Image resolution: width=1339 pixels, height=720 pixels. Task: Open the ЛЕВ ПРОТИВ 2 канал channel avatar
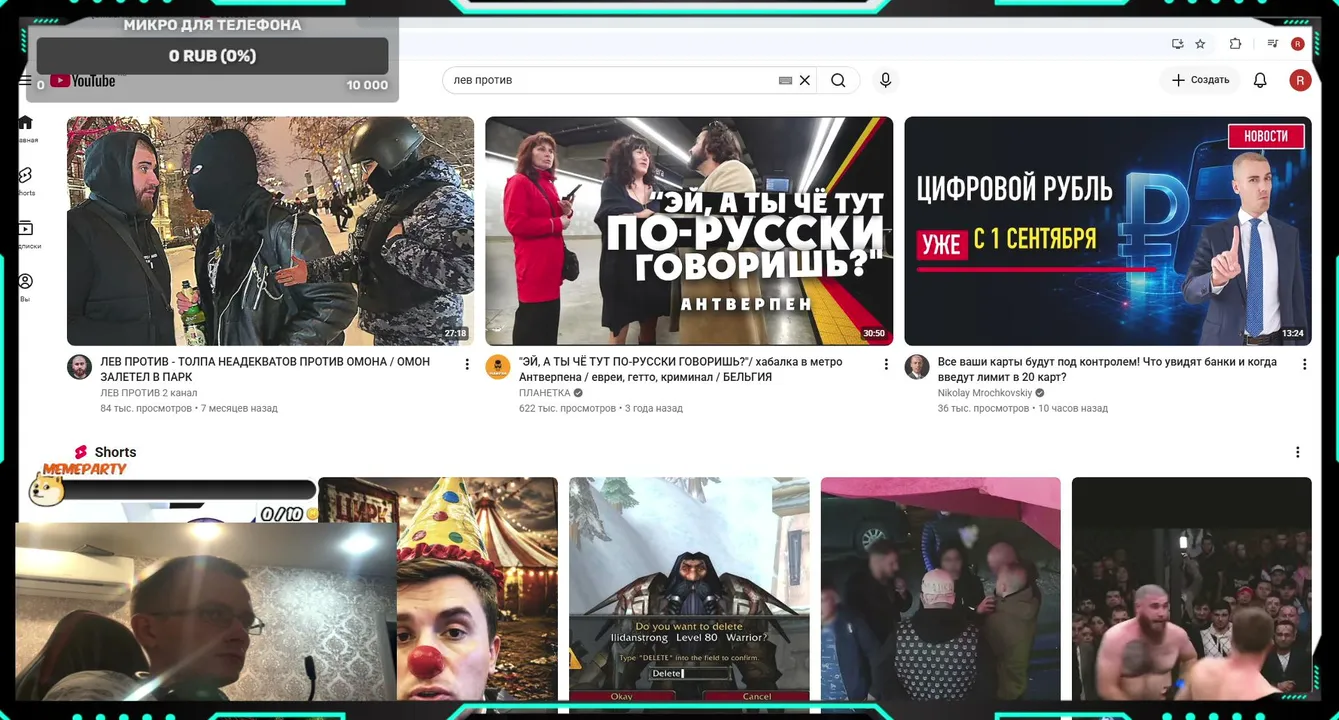pyautogui.click(x=79, y=366)
